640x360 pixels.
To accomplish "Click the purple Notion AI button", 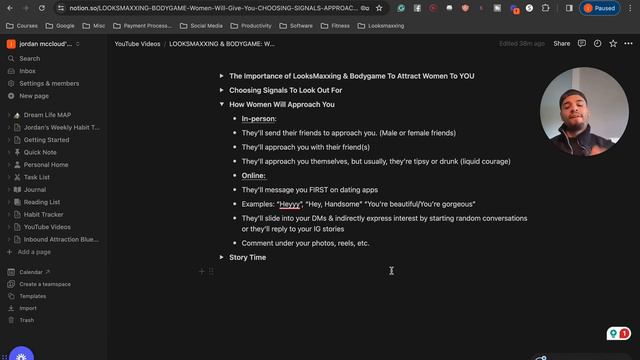I will tap(21, 354).
